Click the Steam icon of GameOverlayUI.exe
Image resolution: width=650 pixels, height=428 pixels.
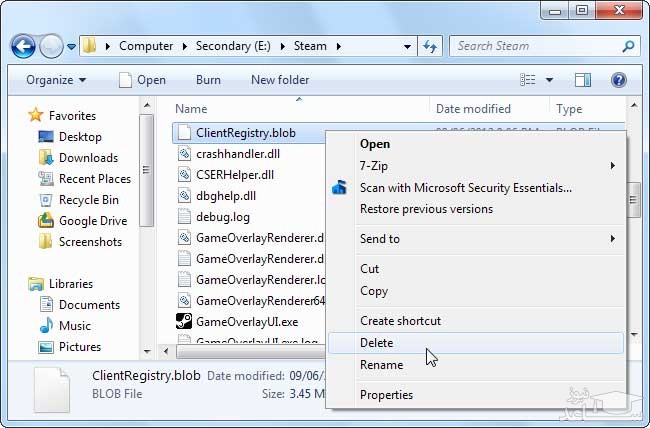(x=184, y=321)
